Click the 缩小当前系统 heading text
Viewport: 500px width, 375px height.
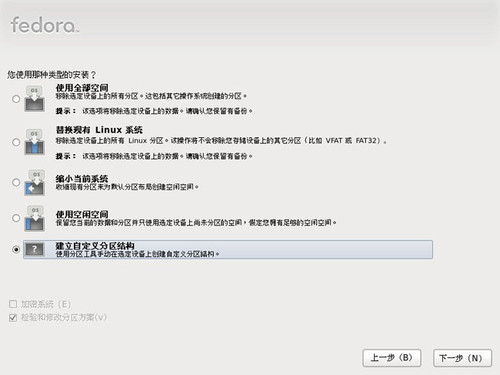[82, 179]
